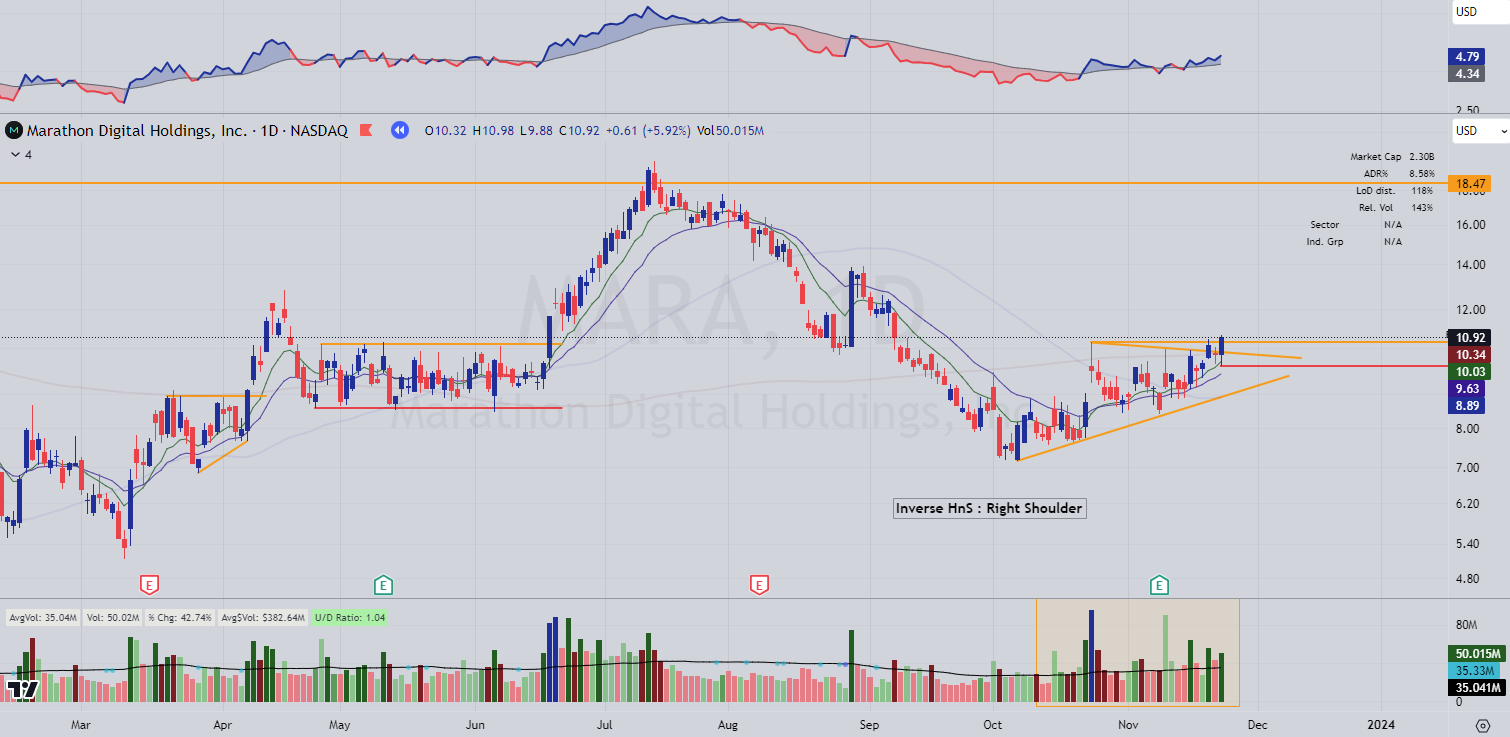The height and width of the screenshot is (737, 1510).
Task: Click the black 35.041M volume axis label
Action: (x=1475, y=687)
